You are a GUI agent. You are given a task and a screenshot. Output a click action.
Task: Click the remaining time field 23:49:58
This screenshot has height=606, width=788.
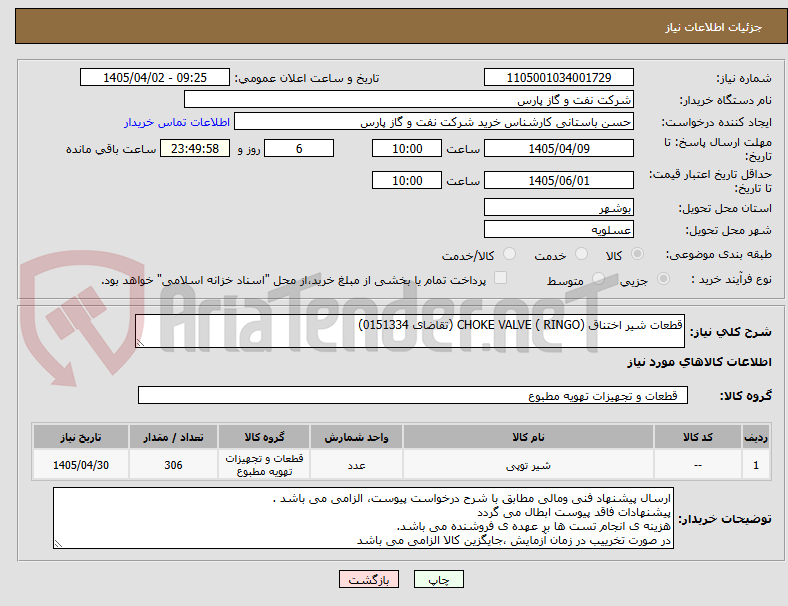(x=195, y=148)
